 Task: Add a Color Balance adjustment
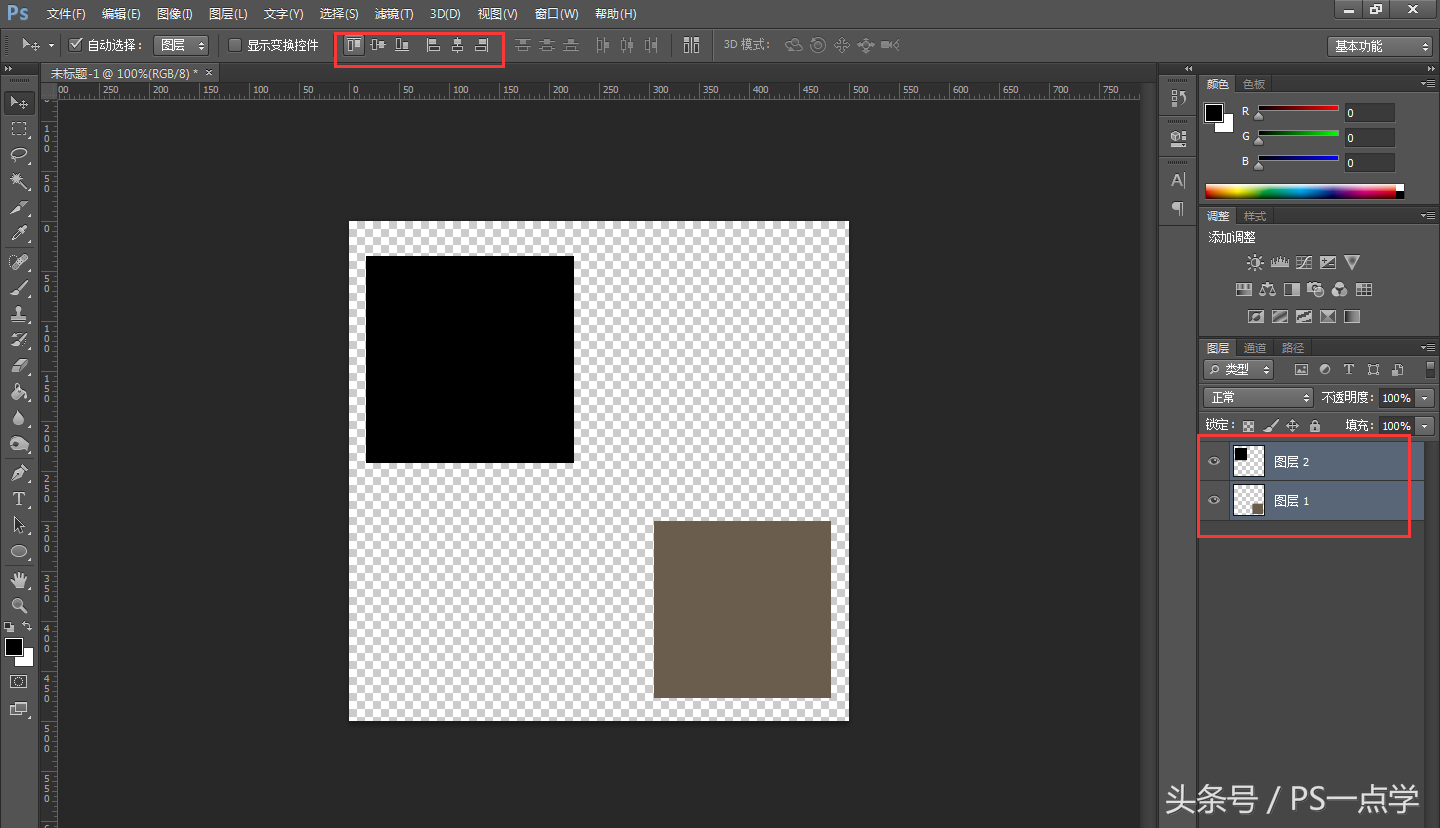tap(1267, 290)
